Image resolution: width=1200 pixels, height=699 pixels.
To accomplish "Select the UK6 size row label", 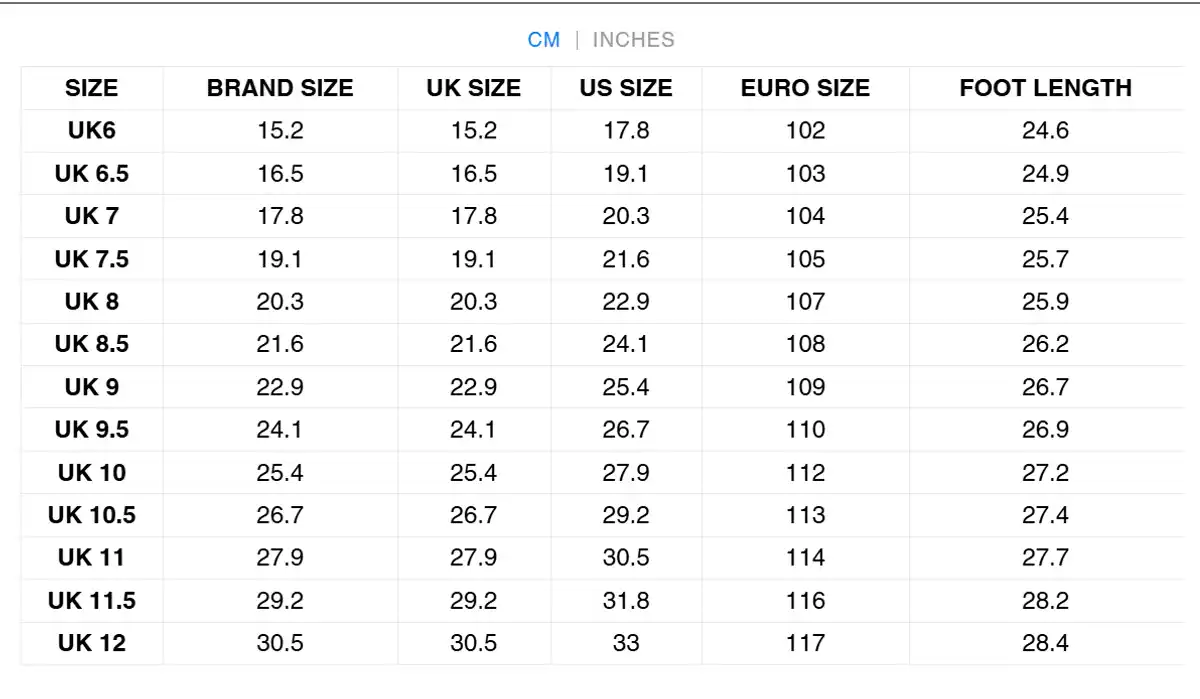I will [x=91, y=130].
